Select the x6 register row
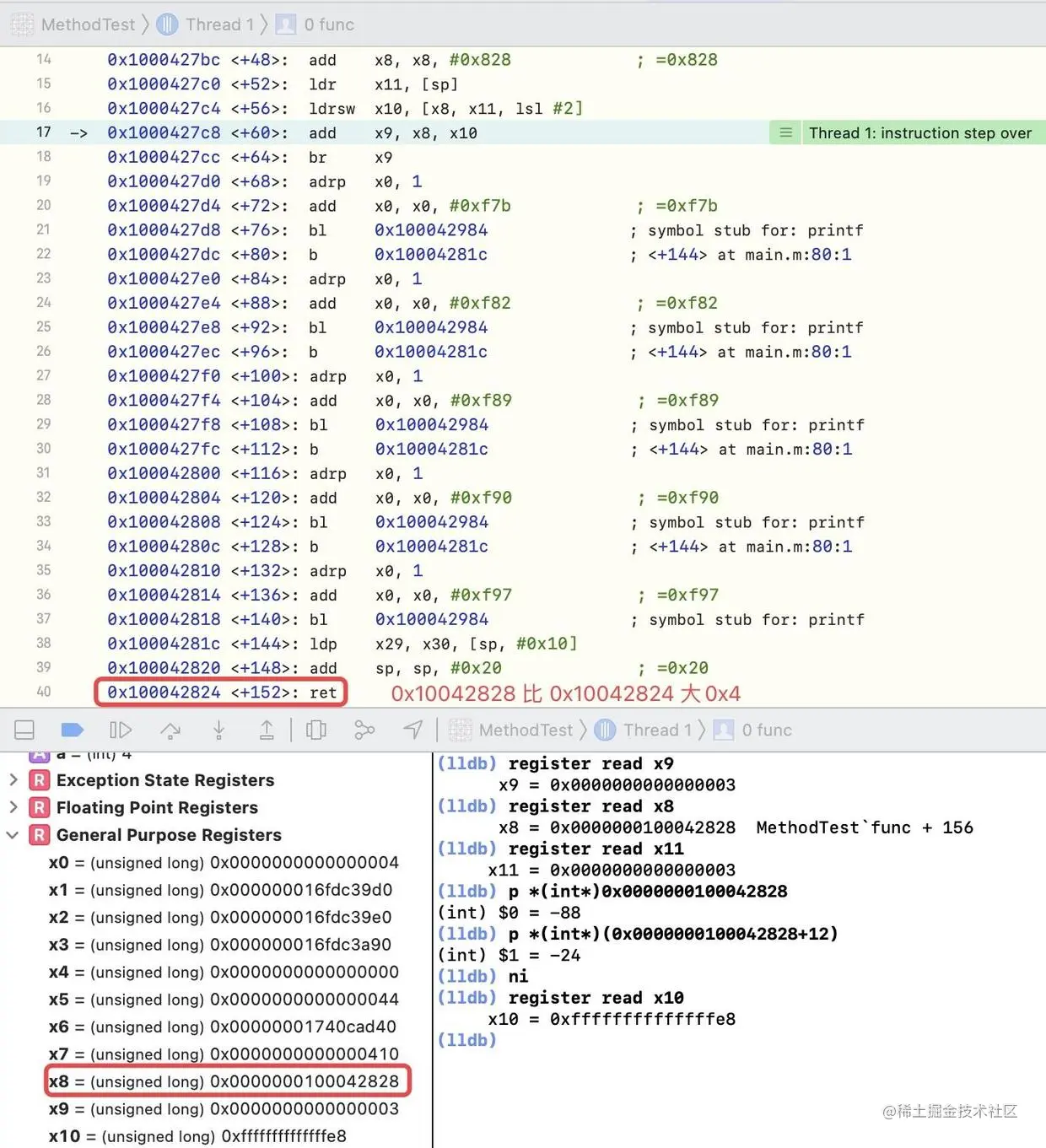 pyautogui.click(x=222, y=1027)
